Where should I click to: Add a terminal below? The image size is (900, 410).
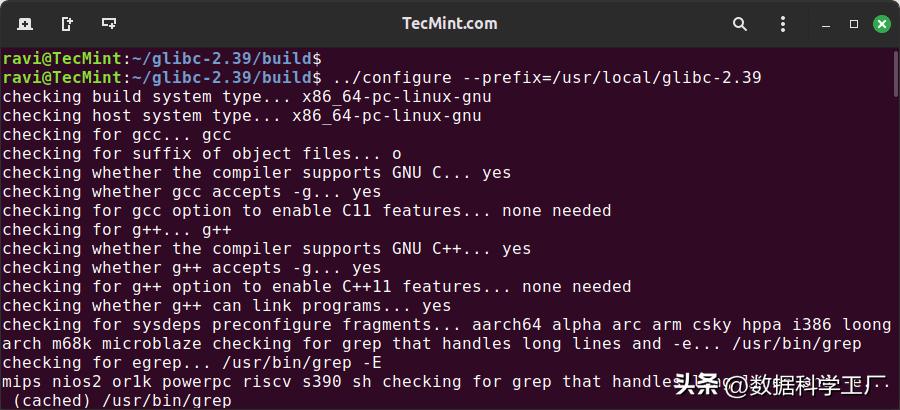109,24
